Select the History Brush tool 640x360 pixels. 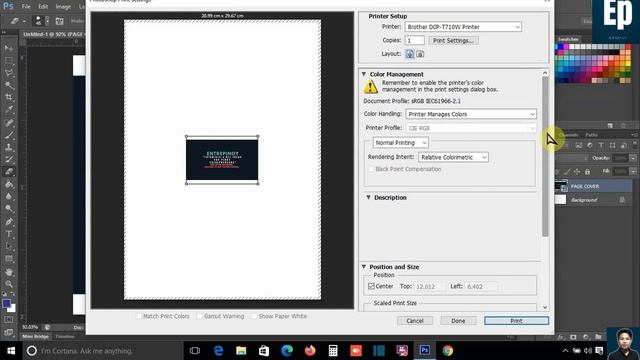[x=9, y=159]
